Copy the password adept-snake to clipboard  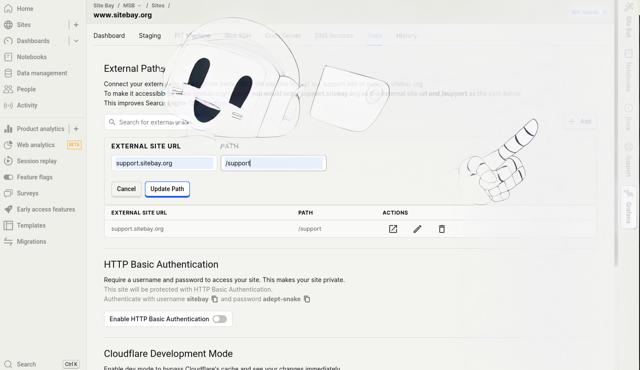307,299
